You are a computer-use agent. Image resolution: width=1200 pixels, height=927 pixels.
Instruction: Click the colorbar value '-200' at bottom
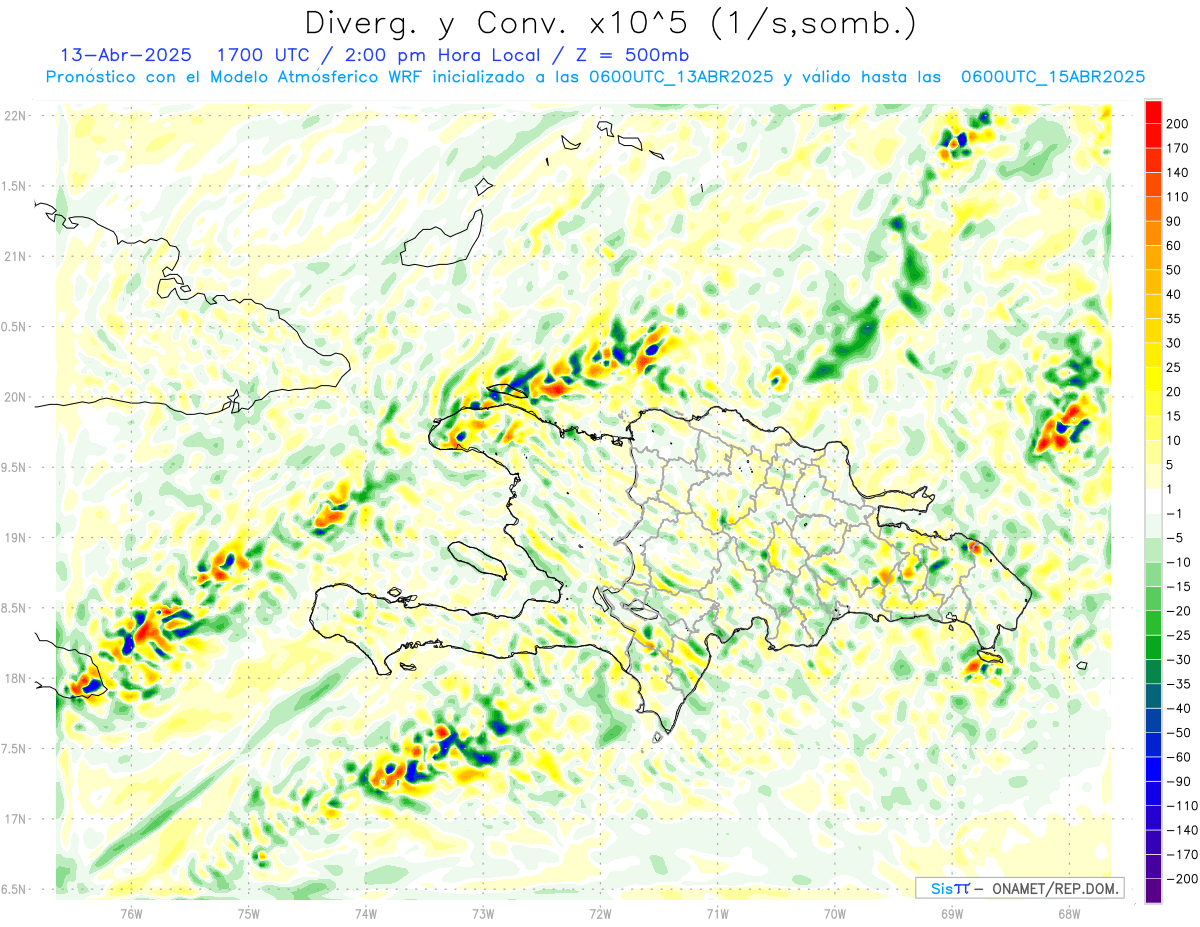point(1183,879)
